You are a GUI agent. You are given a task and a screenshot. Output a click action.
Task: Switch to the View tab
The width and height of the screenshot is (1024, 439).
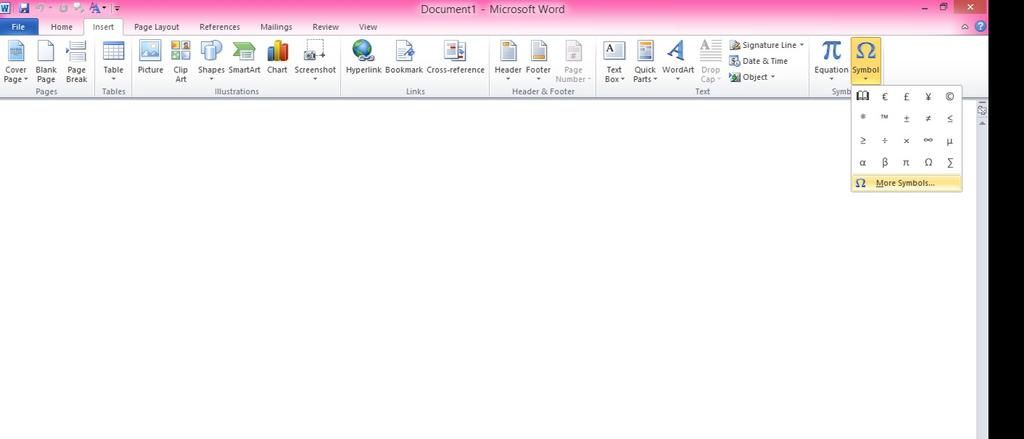click(x=368, y=27)
